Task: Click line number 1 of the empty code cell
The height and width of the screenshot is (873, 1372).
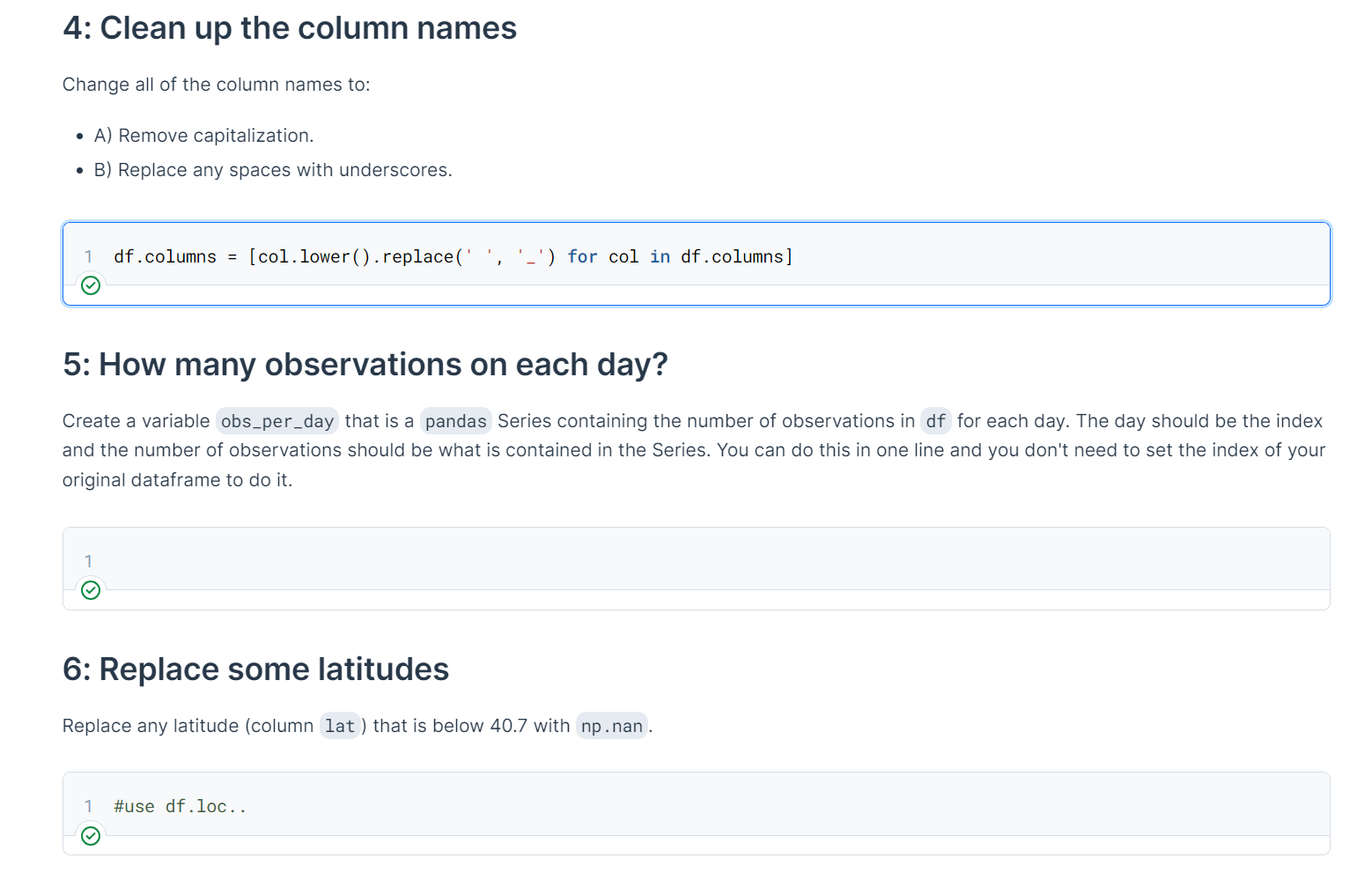Action: coord(88,561)
